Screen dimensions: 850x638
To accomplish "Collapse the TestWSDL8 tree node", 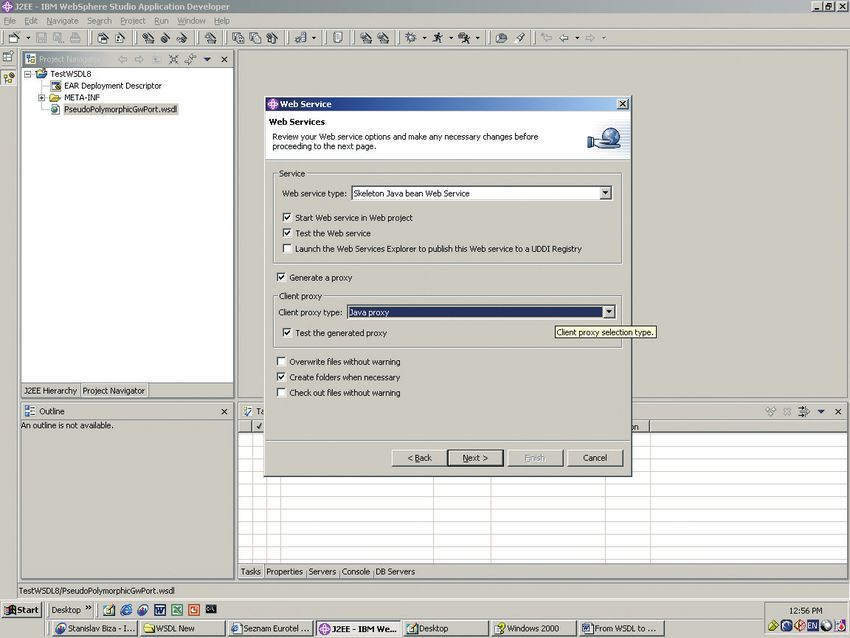I will coord(28,74).
